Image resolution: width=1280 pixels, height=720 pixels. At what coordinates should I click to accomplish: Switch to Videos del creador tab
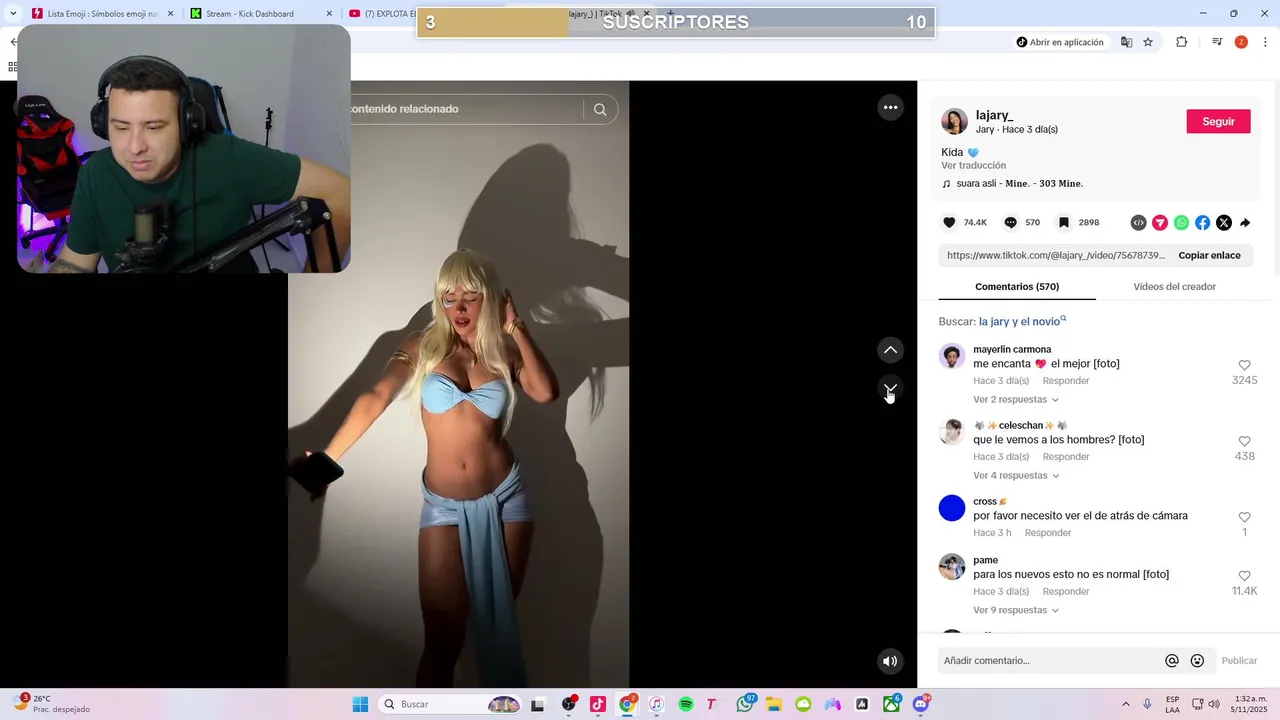(x=1174, y=287)
